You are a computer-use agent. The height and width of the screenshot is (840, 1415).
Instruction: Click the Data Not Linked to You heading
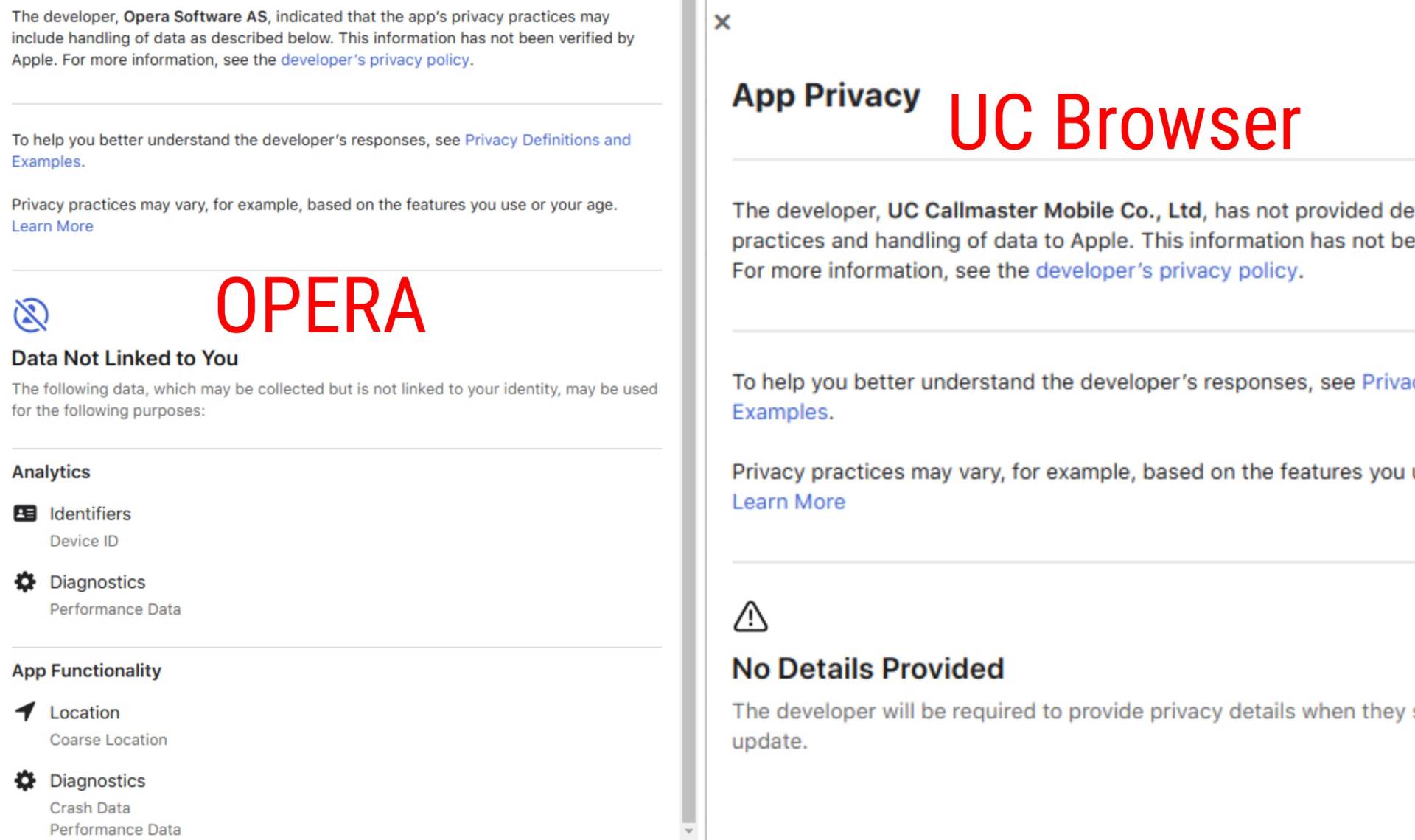(125, 358)
